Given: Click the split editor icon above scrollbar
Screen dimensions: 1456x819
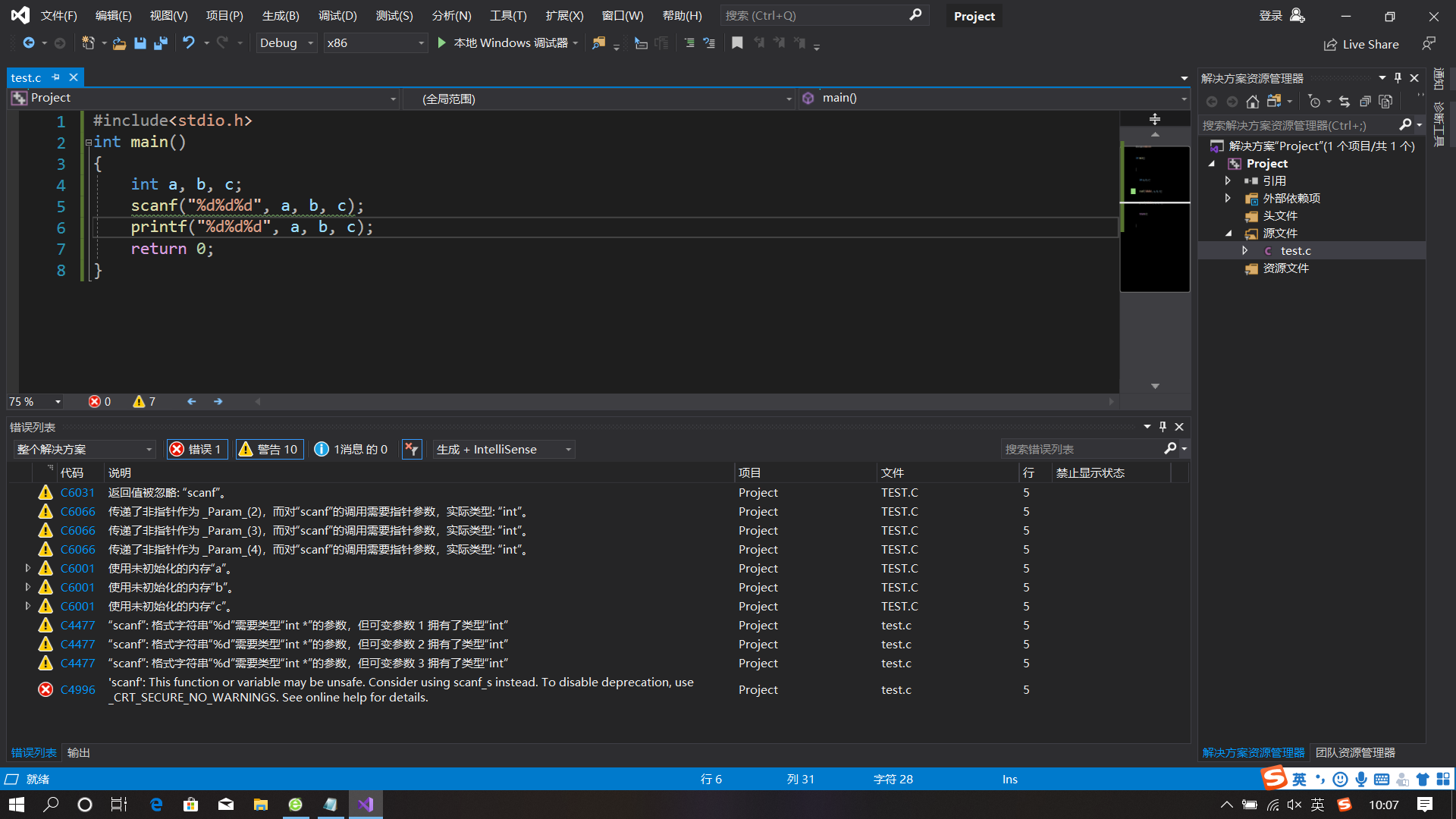Looking at the screenshot, I should (1155, 119).
